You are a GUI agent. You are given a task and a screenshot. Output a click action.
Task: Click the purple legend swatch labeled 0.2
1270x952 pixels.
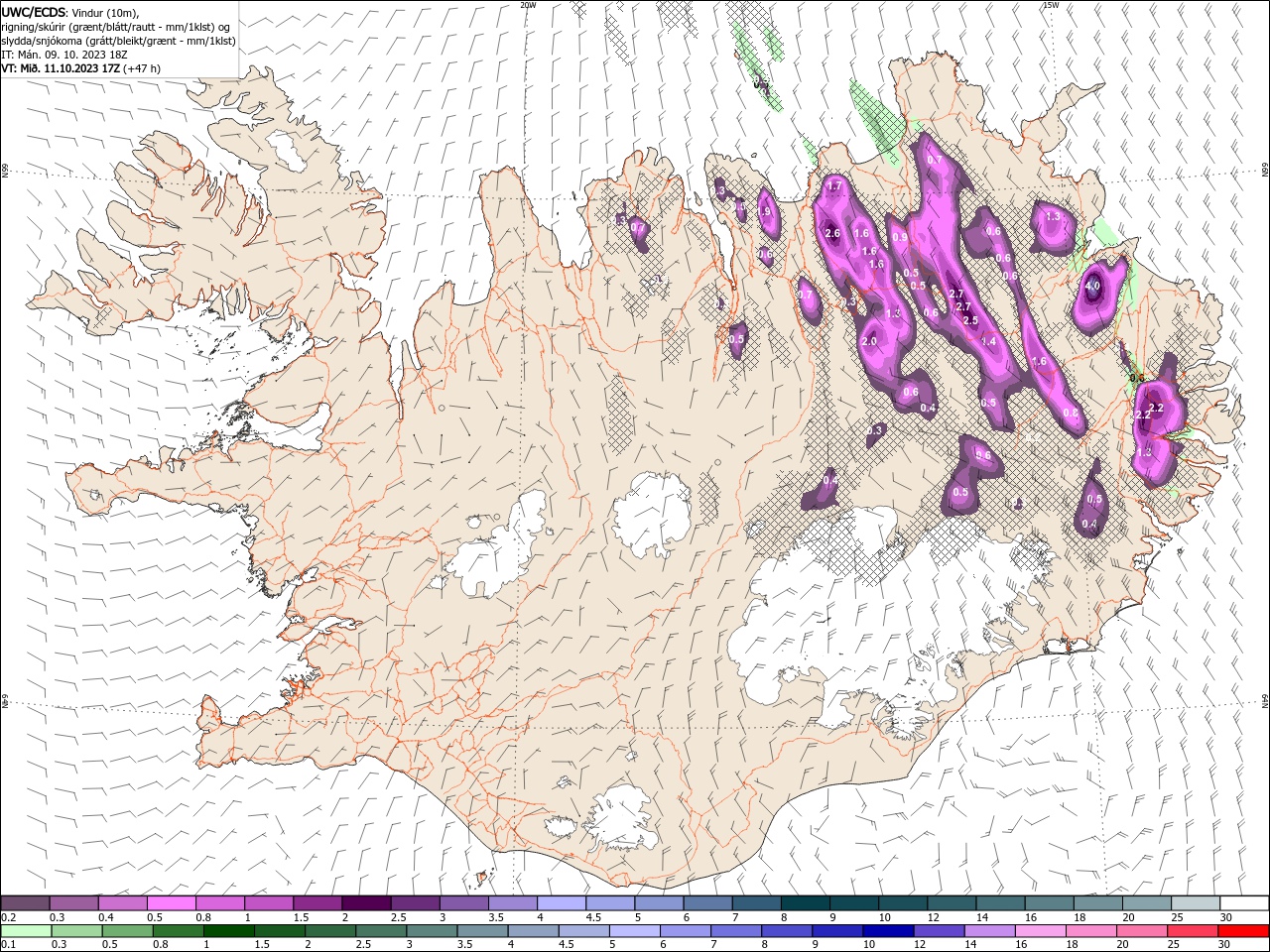click(25, 903)
